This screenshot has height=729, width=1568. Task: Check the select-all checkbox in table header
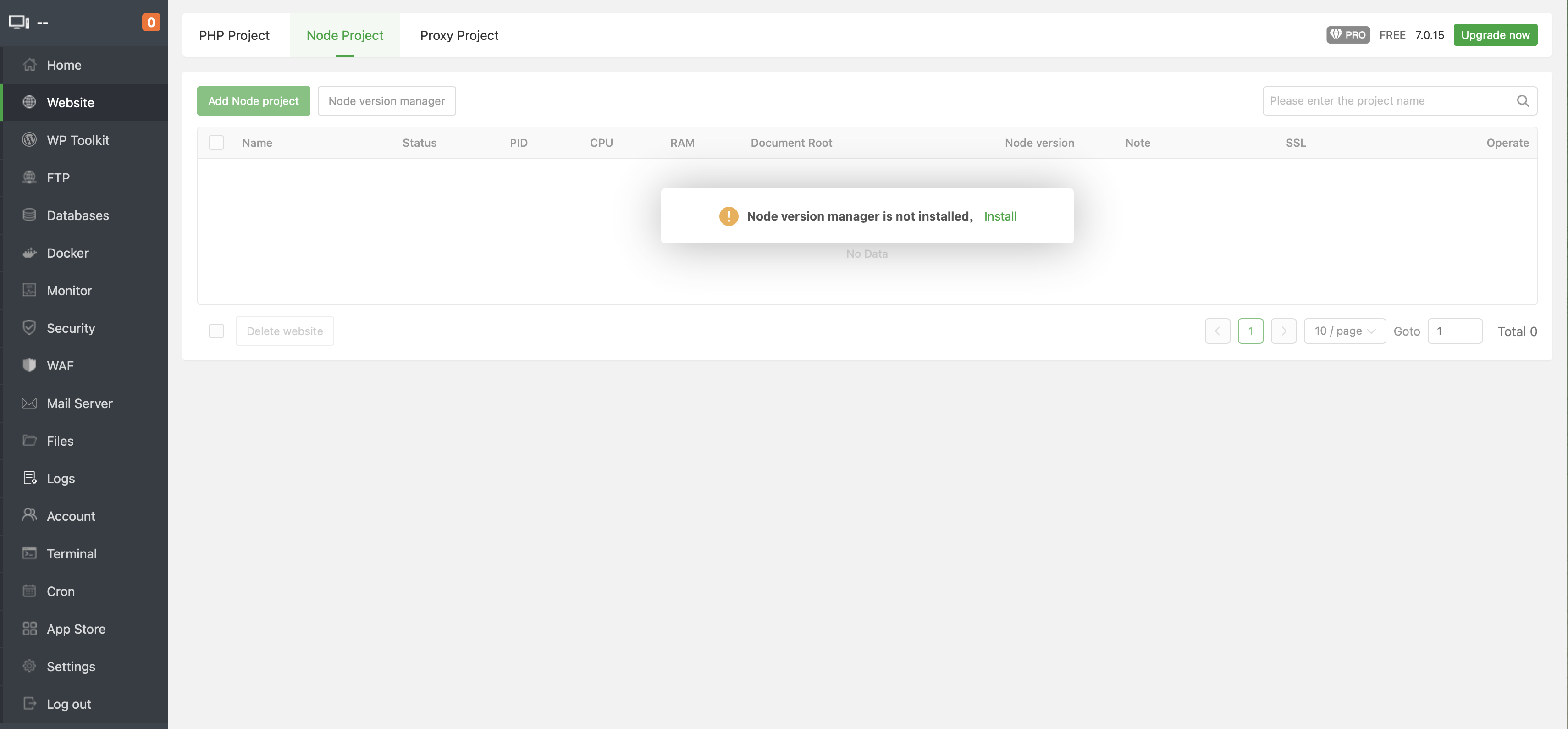pos(216,143)
